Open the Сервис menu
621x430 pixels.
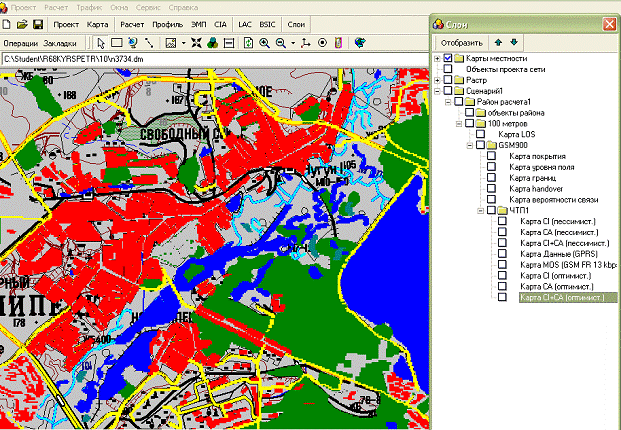click(x=147, y=7)
